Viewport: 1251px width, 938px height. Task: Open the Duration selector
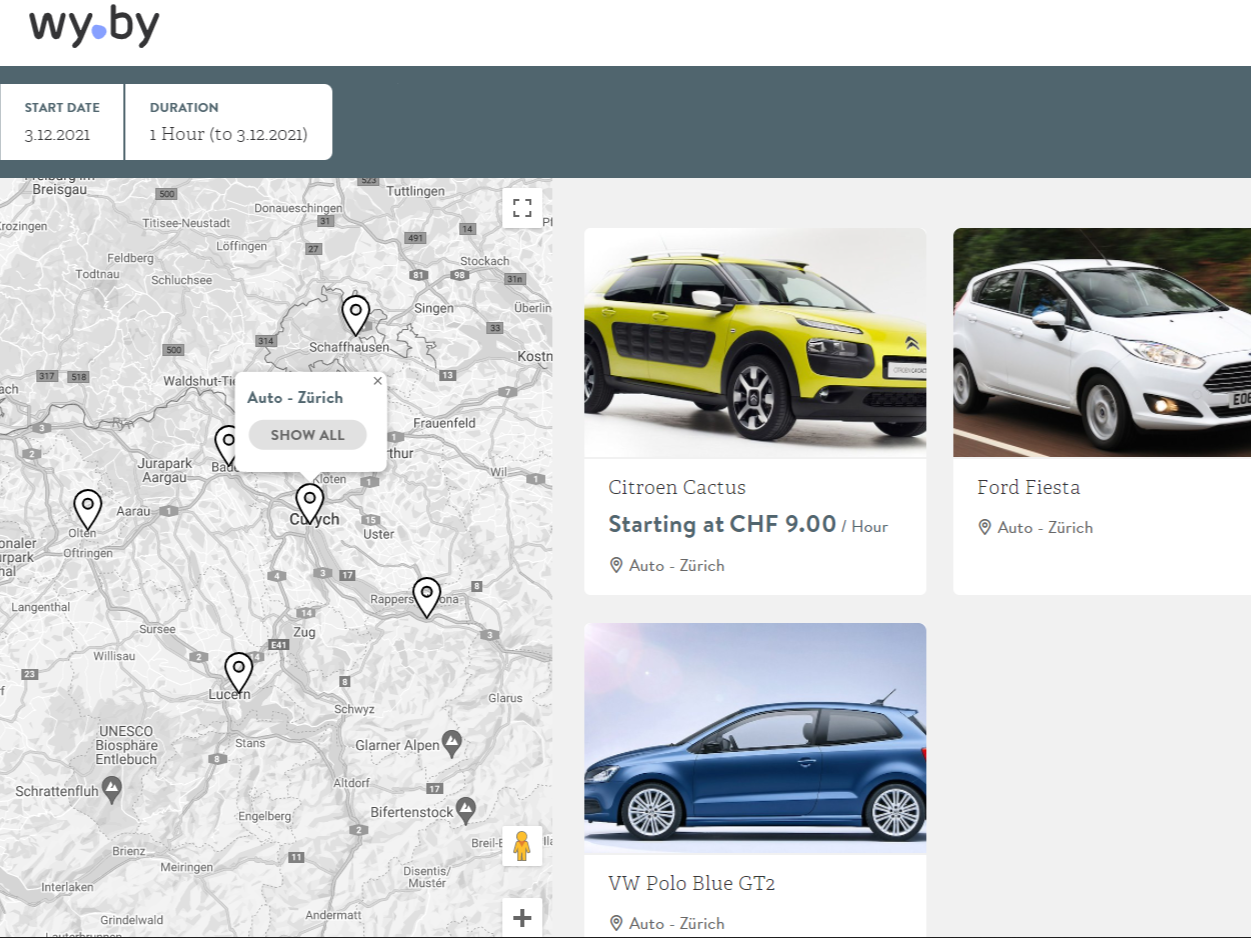tap(229, 121)
